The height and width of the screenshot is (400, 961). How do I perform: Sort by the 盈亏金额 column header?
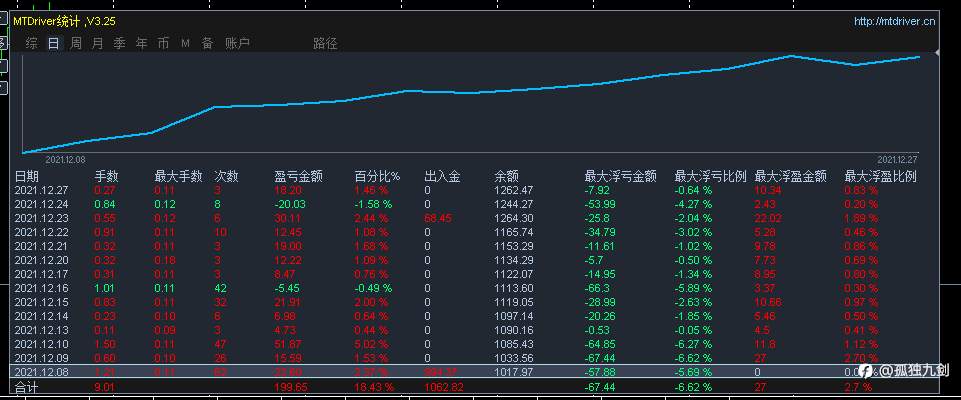pos(298,176)
